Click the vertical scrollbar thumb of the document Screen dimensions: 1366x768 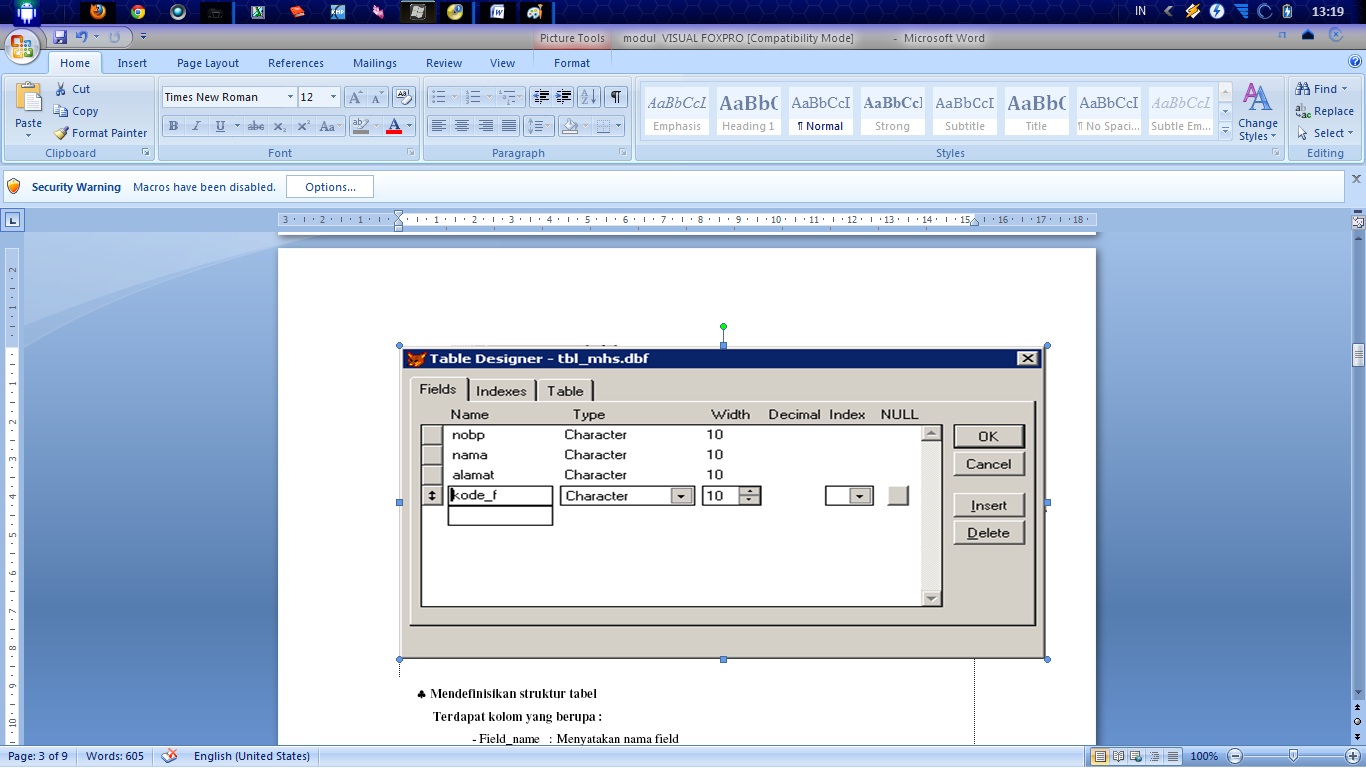[x=1358, y=355]
